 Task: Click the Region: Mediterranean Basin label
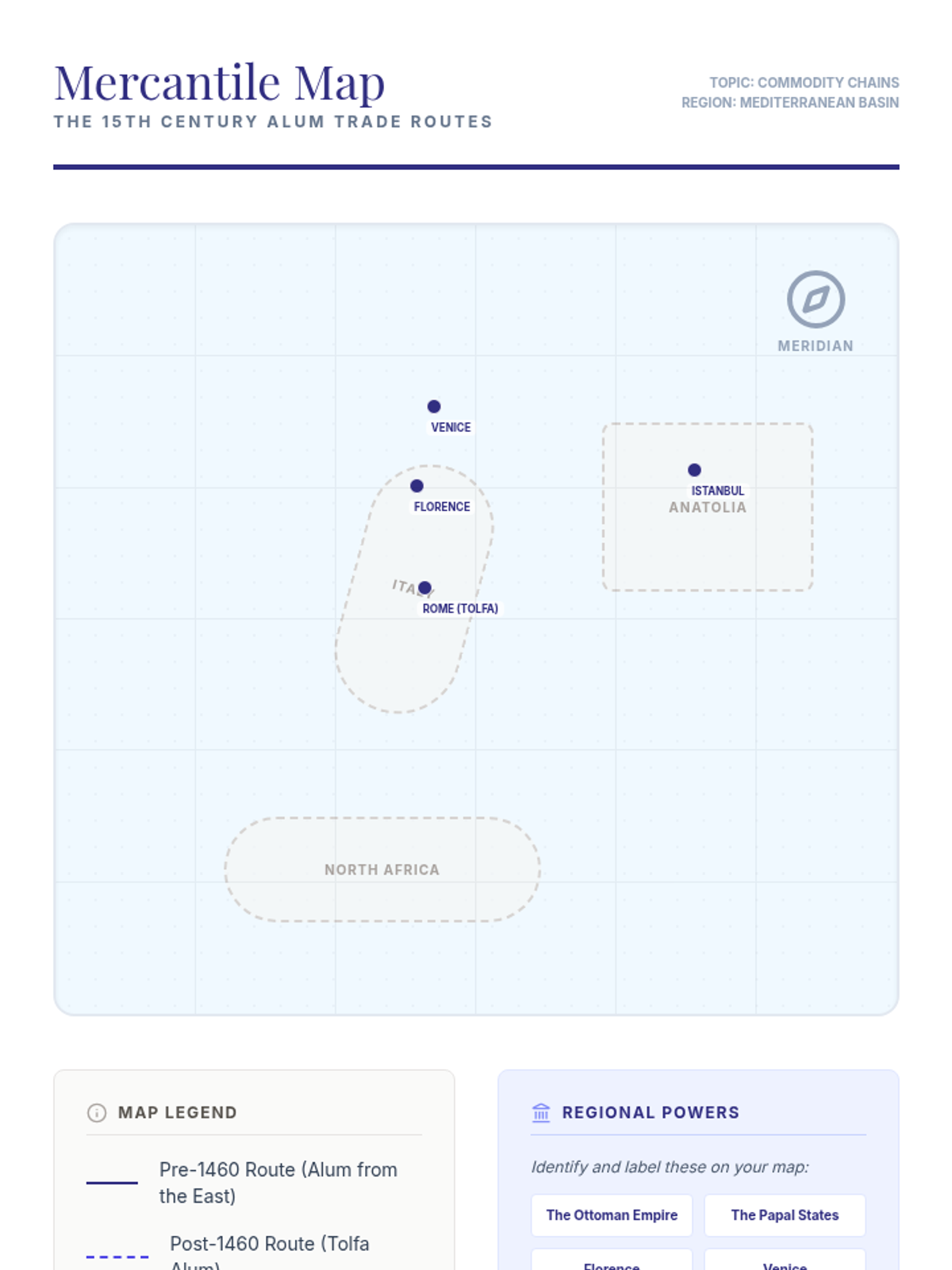click(x=790, y=102)
